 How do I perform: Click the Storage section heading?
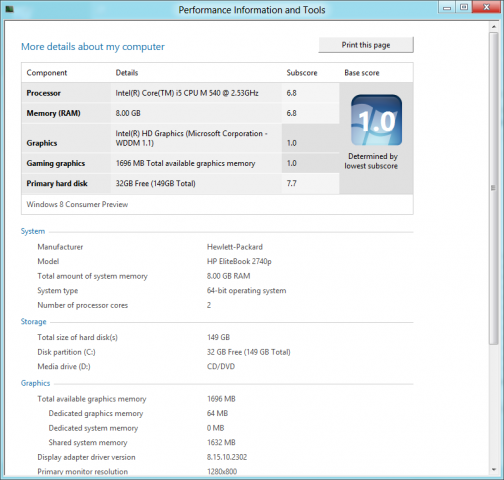point(33,322)
